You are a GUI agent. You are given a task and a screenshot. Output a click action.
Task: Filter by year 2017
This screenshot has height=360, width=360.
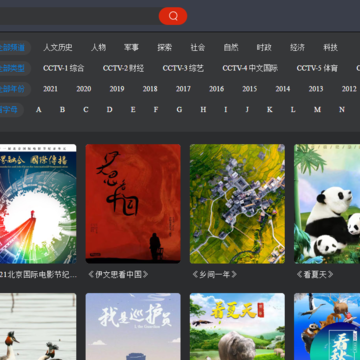pyautogui.click(x=183, y=89)
